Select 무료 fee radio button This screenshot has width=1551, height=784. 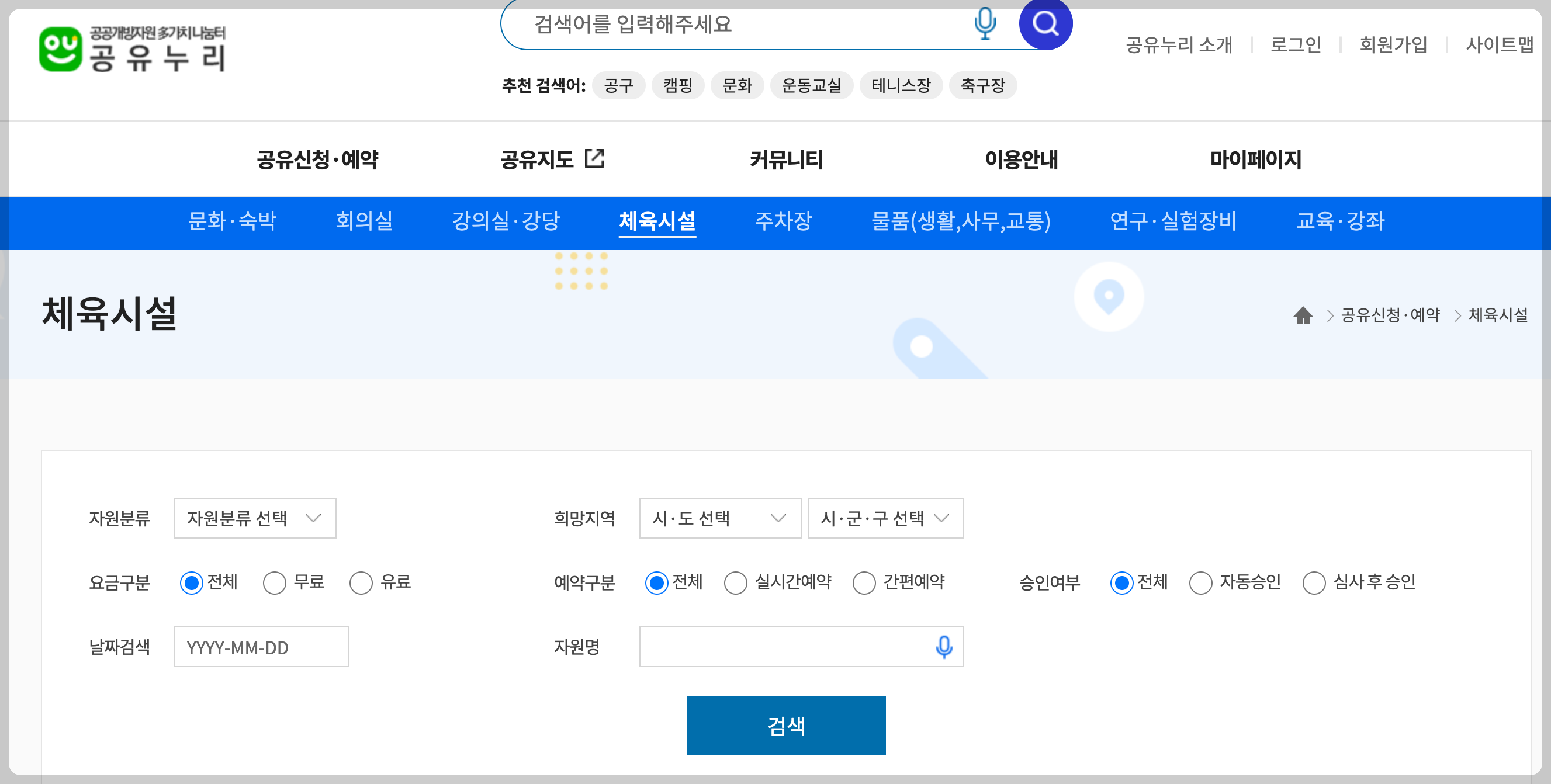275,582
